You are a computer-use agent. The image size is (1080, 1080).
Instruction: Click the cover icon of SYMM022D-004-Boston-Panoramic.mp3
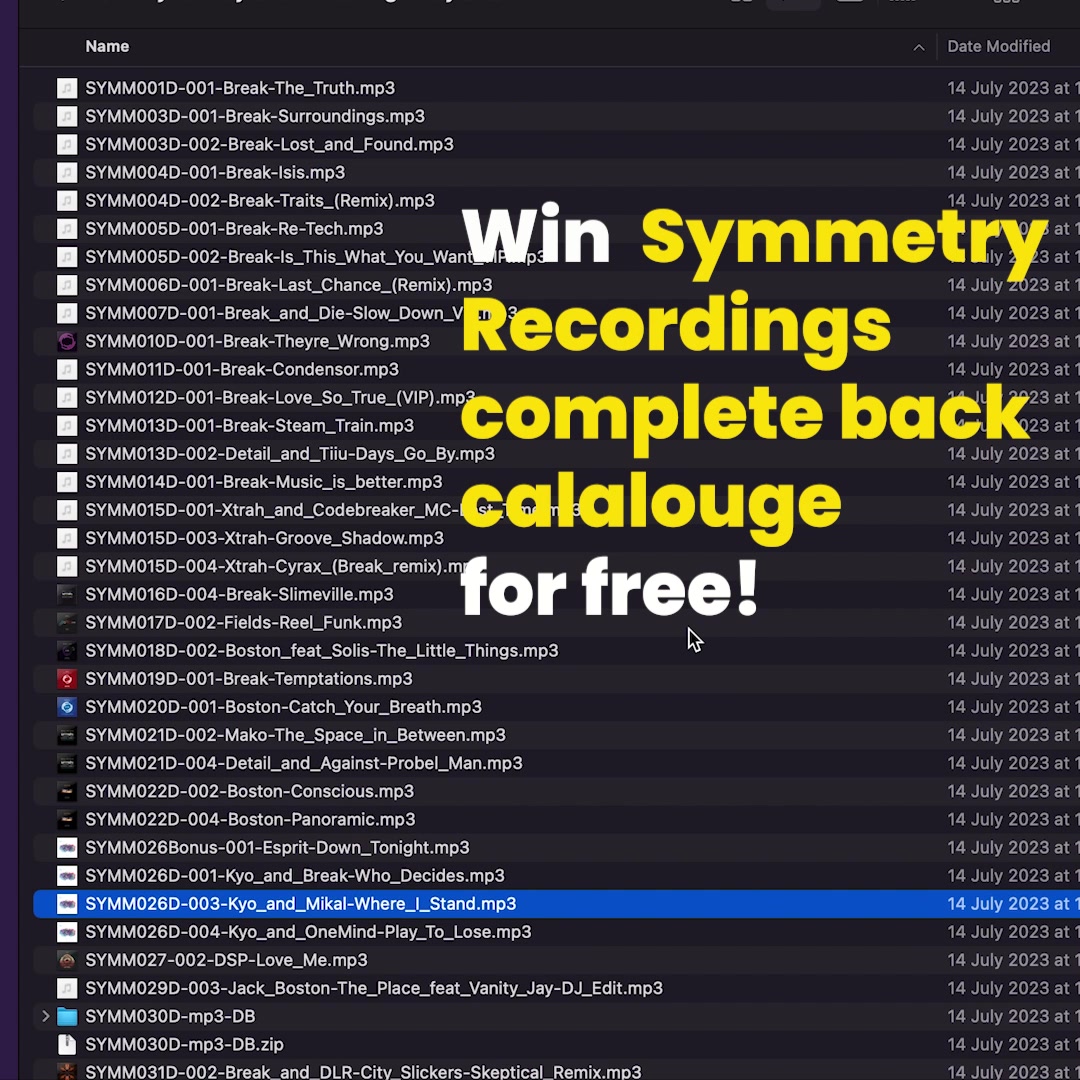67,820
